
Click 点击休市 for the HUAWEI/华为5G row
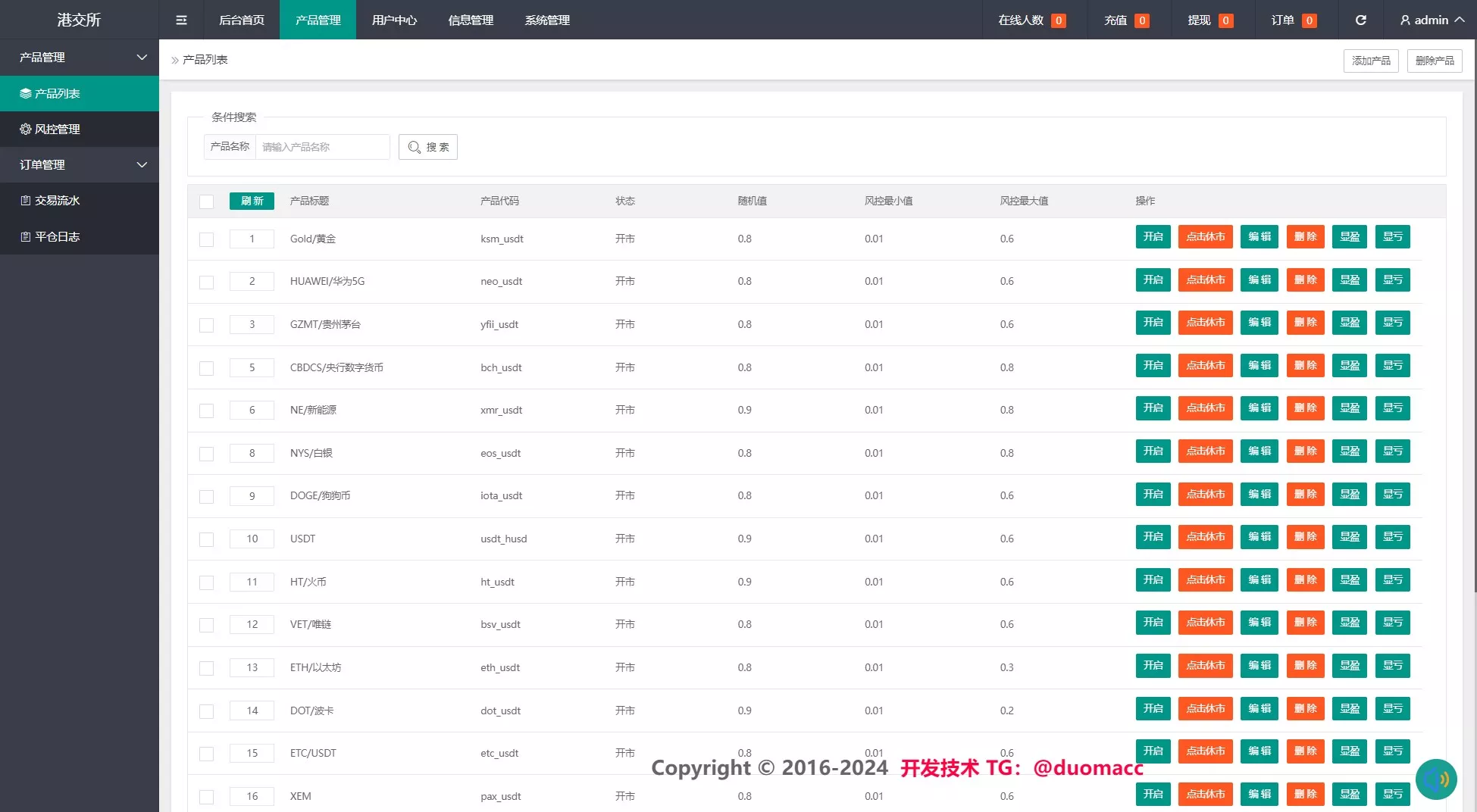(1205, 280)
